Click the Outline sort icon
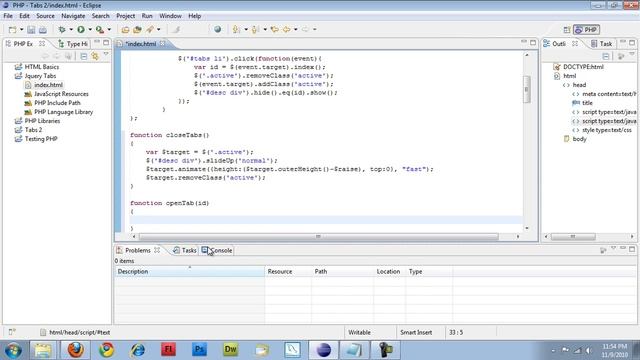 [x=621, y=56]
